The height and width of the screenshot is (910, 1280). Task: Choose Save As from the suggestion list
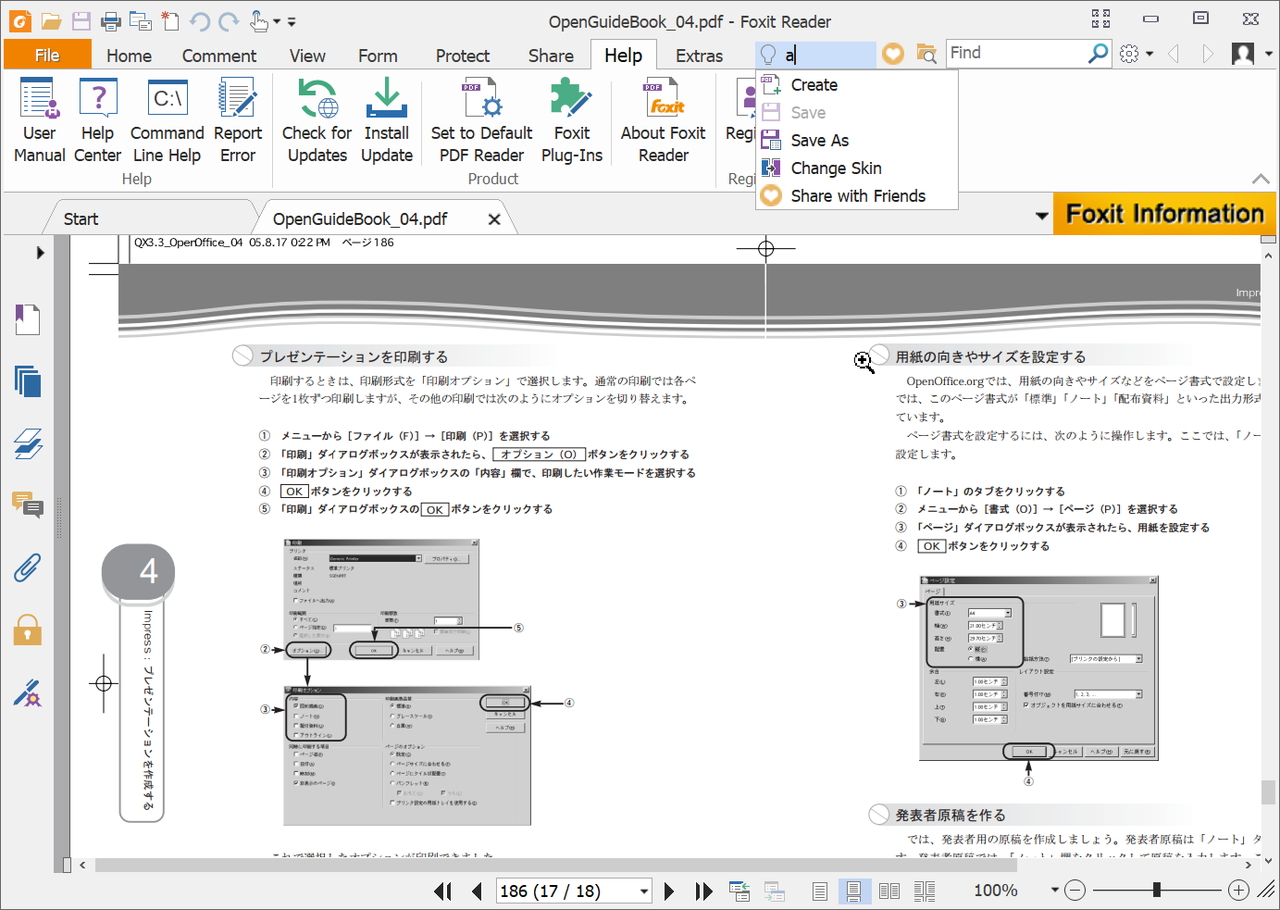coord(857,140)
